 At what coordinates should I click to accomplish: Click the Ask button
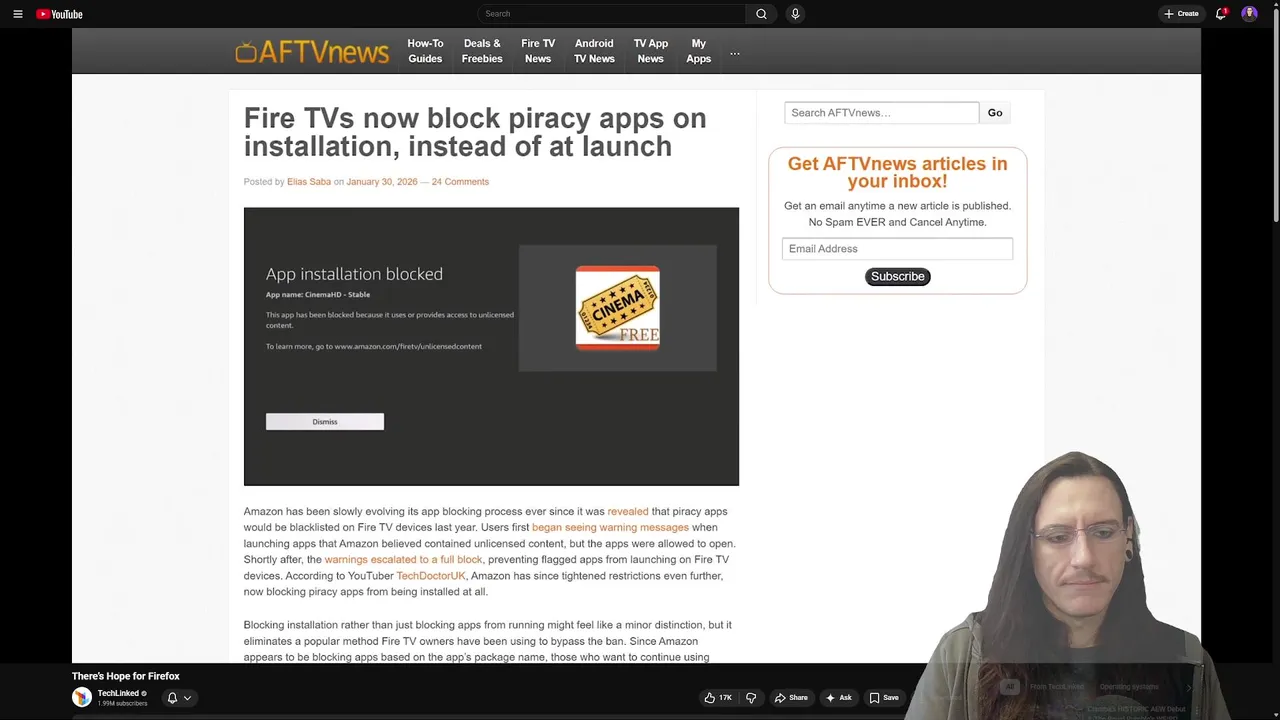click(838, 698)
